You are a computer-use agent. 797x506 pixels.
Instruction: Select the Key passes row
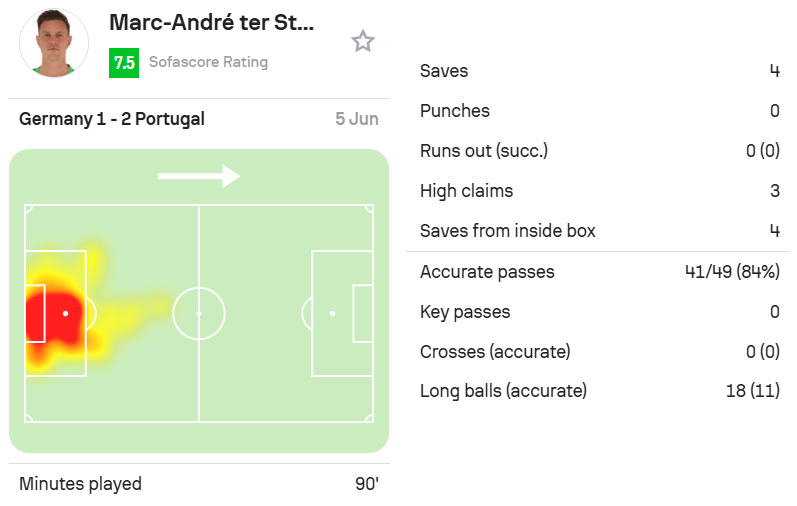(x=600, y=312)
